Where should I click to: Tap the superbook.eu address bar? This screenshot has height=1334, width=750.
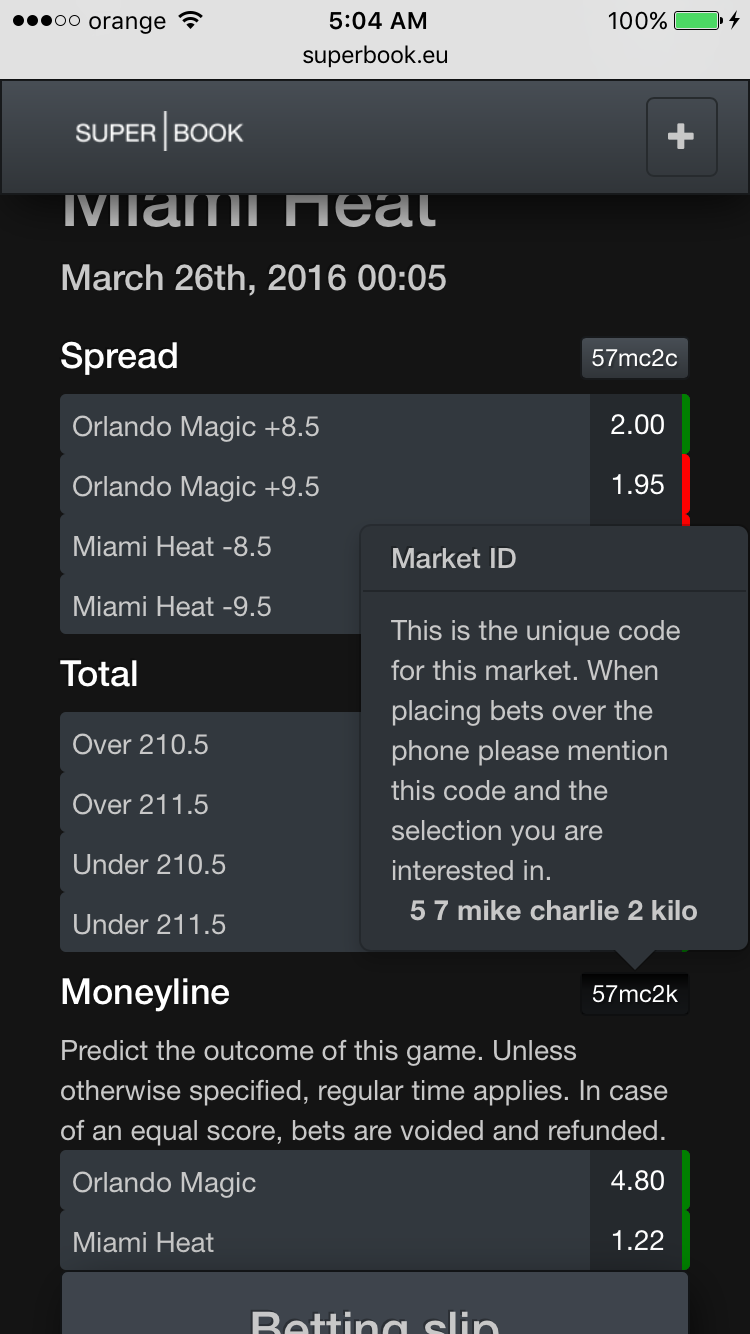375,55
